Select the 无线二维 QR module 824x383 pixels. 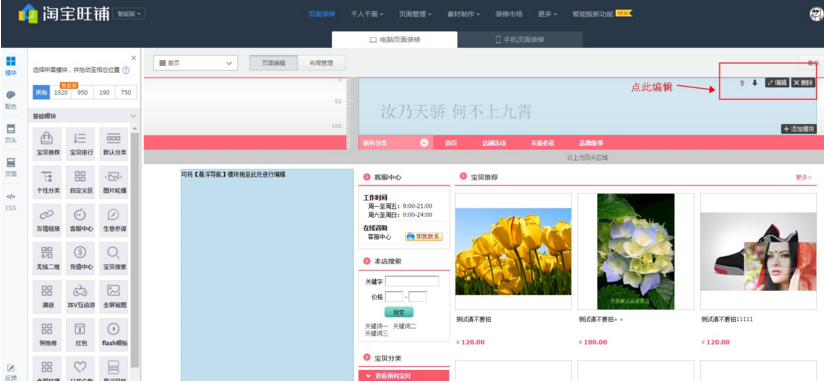[x=47, y=258]
